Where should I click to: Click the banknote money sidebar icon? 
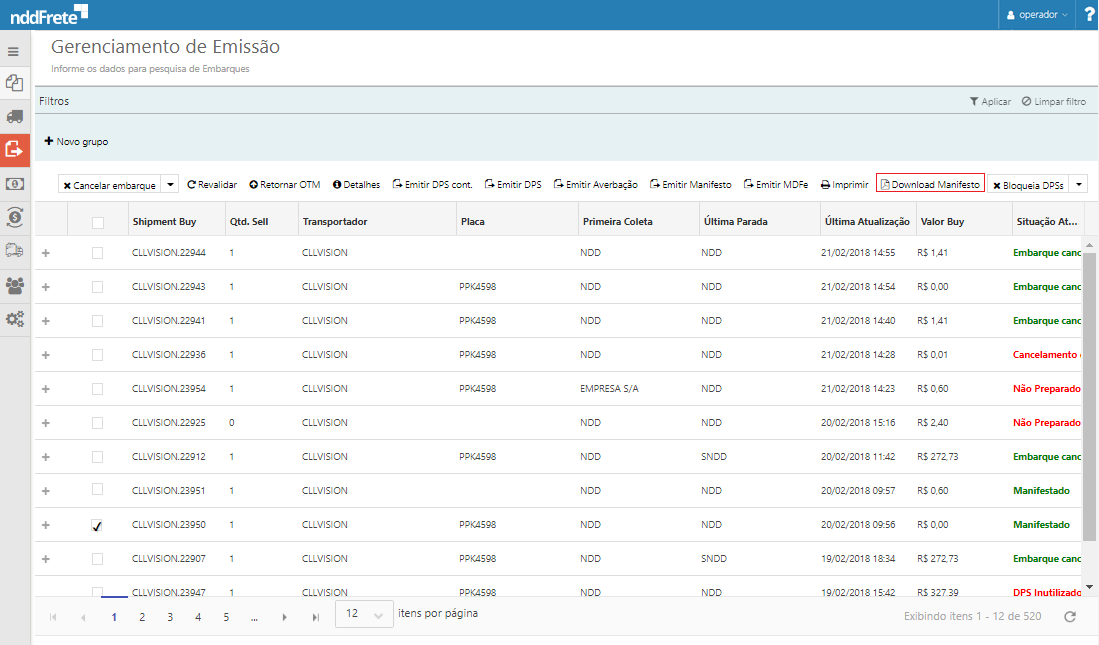click(x=14, y=183)
